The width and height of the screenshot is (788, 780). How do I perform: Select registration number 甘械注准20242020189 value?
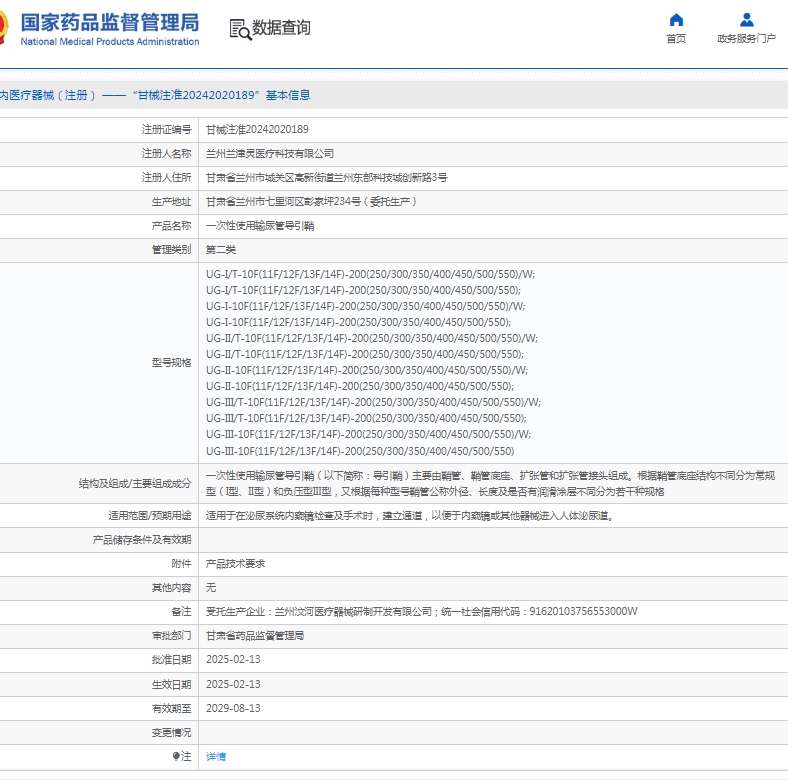pos(257,130)
